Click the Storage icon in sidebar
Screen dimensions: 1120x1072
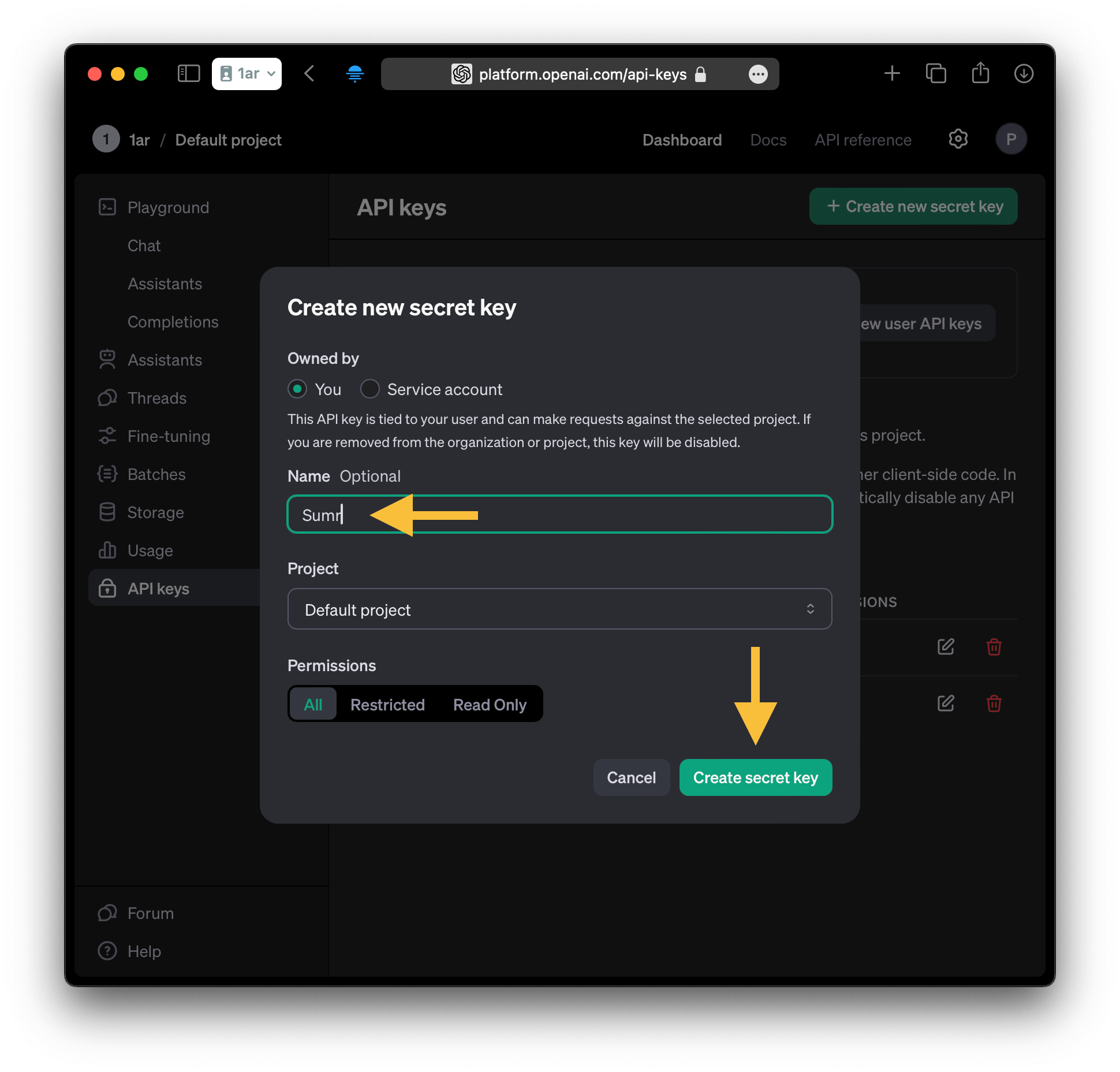108,512
